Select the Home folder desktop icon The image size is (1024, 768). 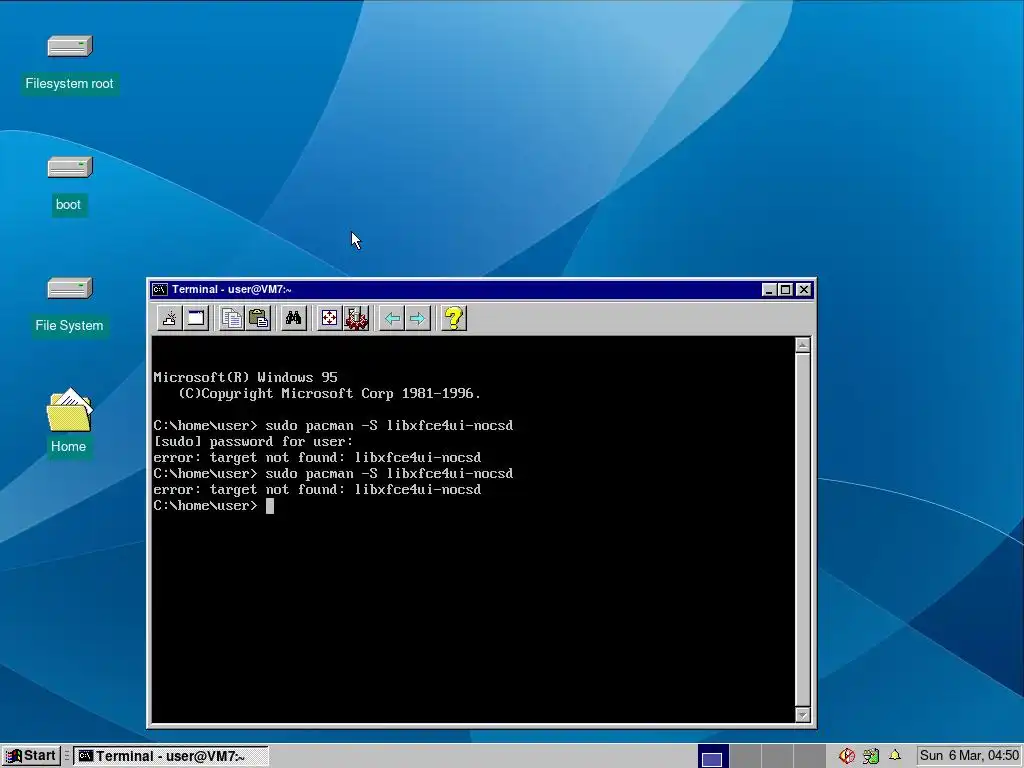pyautogui.click(x=69, y=411)
